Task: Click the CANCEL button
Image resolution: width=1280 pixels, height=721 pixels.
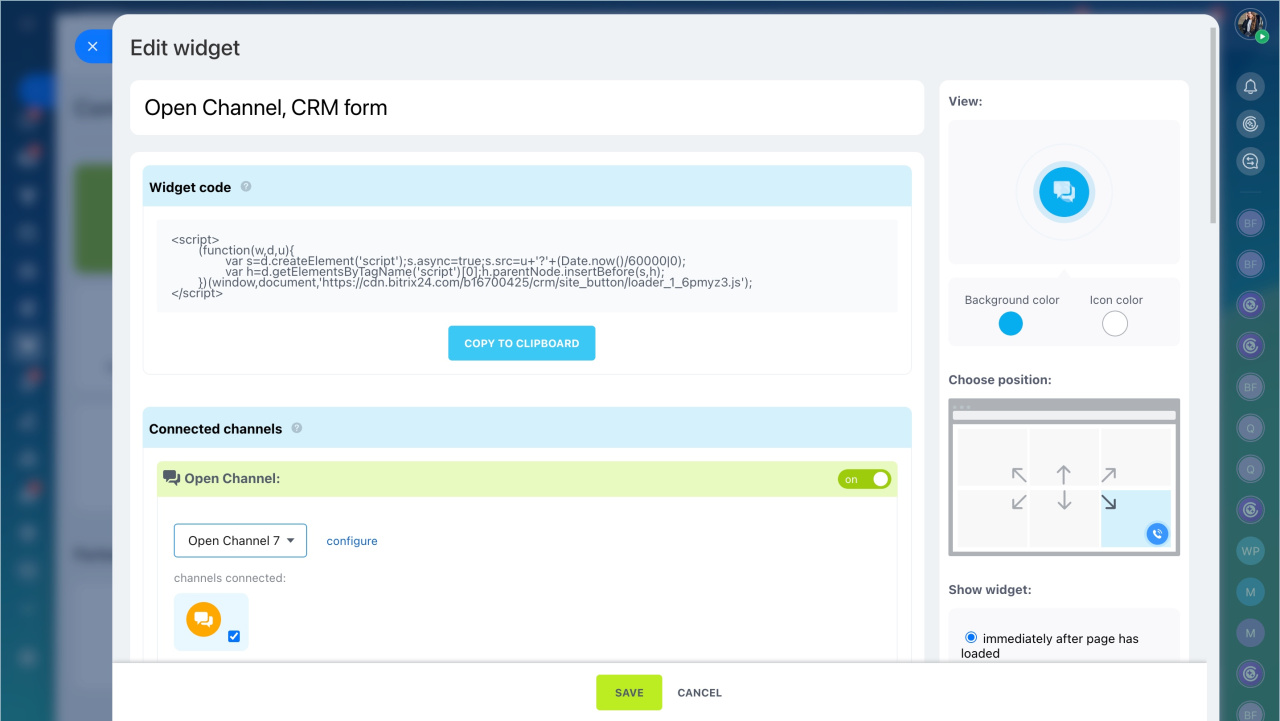Action: point(699,692)
